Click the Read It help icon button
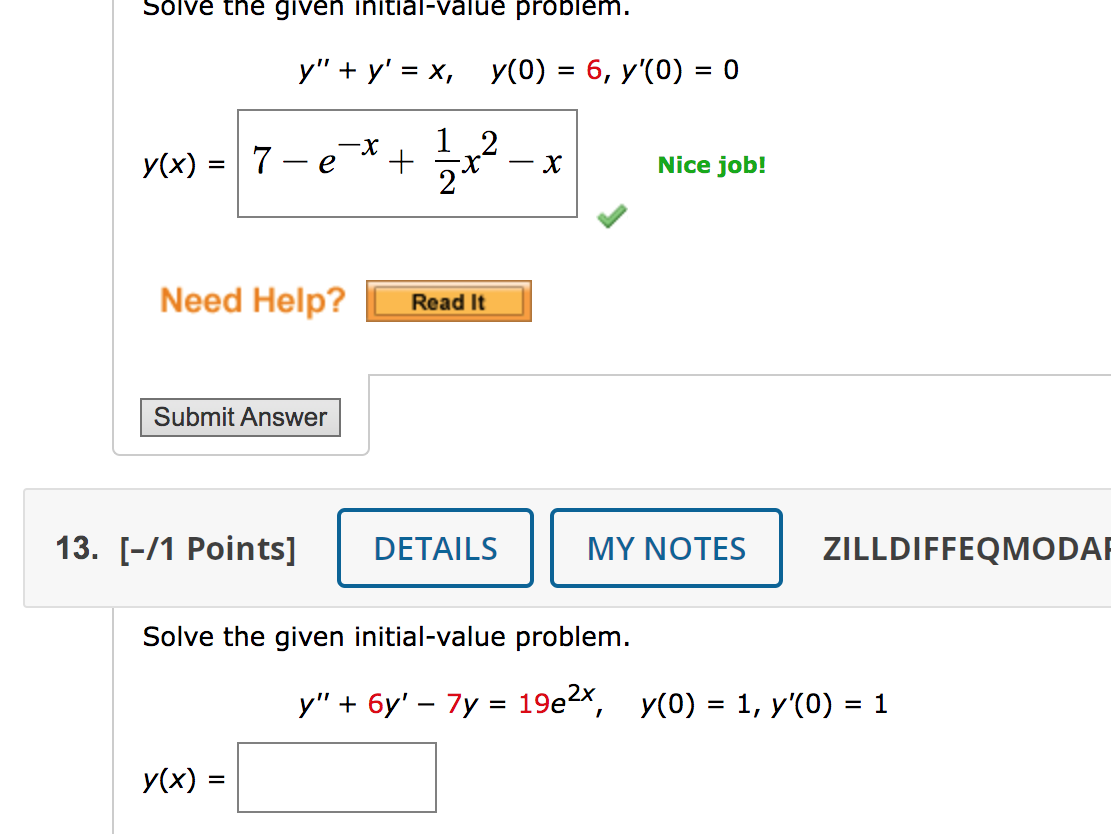1111x834 pixels. pyautogui.click(x=448, y=300)
